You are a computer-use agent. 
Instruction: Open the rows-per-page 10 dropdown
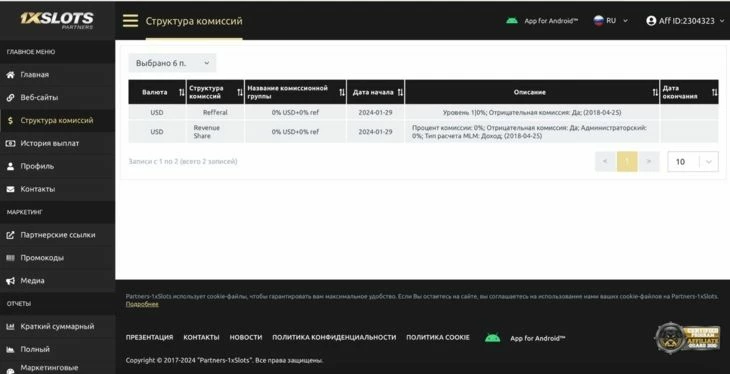point(693,162)
